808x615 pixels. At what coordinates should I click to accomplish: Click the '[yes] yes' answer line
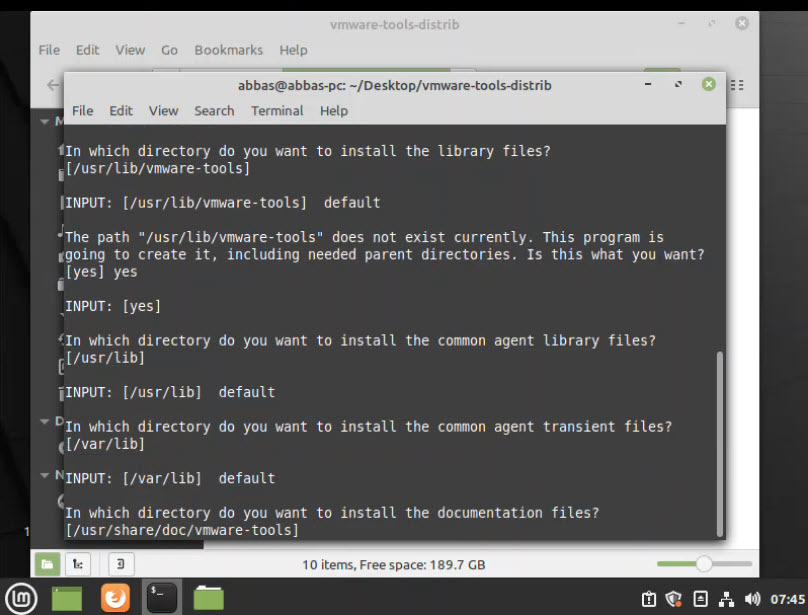101,272
